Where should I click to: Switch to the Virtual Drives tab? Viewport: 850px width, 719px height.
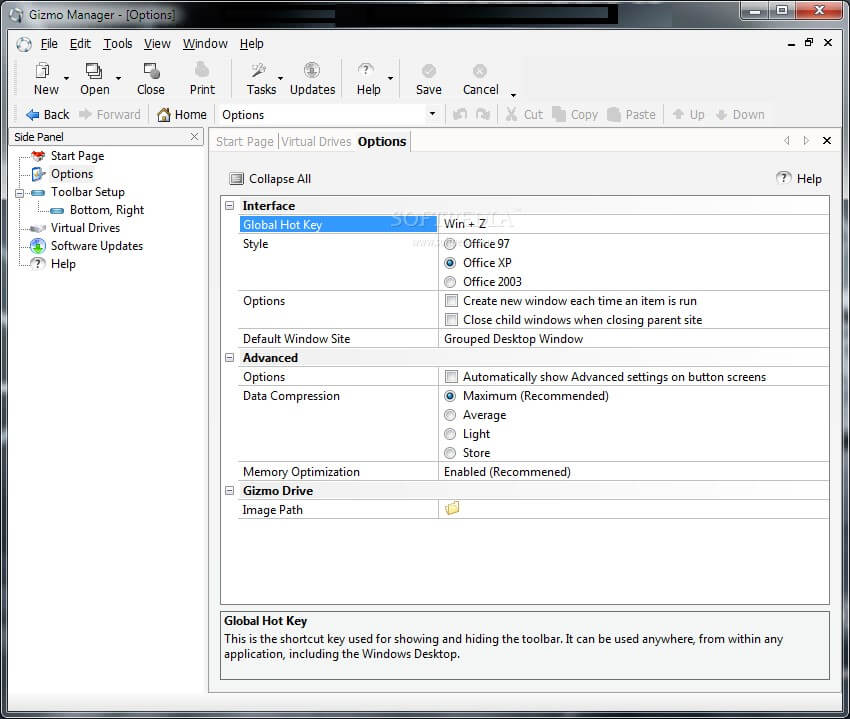(x=316, y=142)
